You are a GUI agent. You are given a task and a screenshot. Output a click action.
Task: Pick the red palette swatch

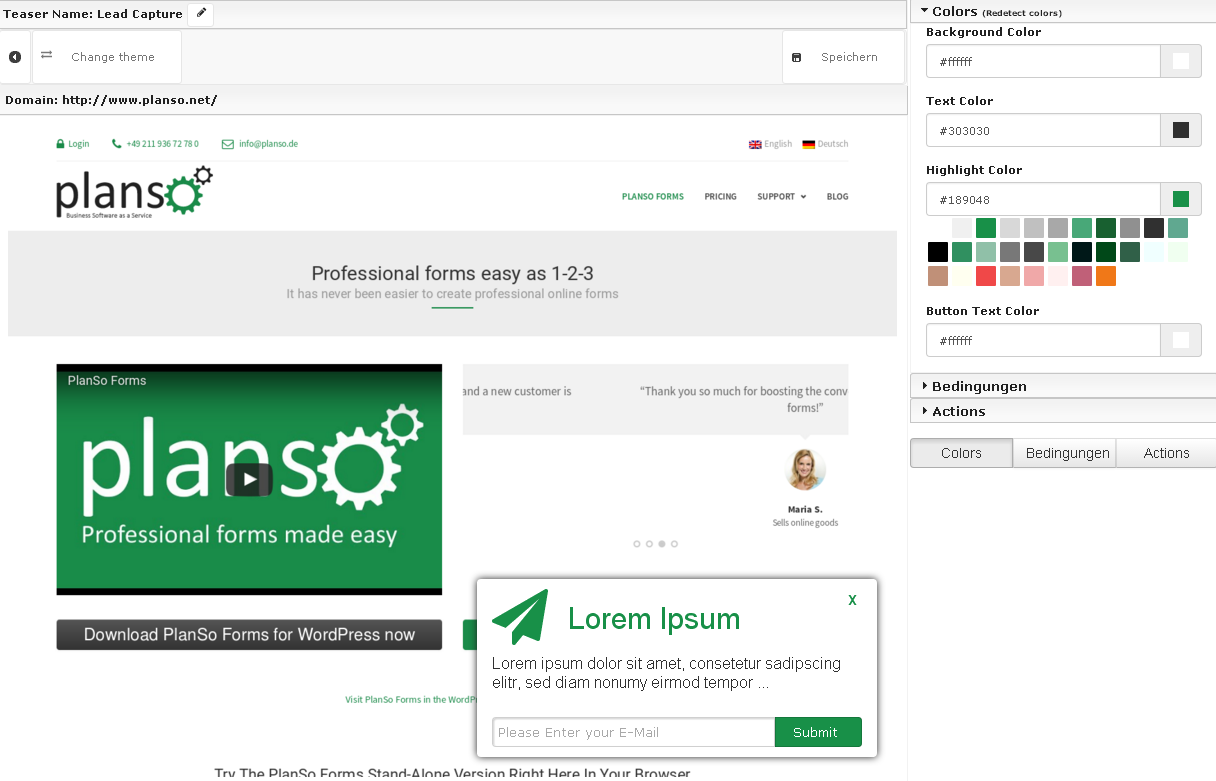point(986,276)
